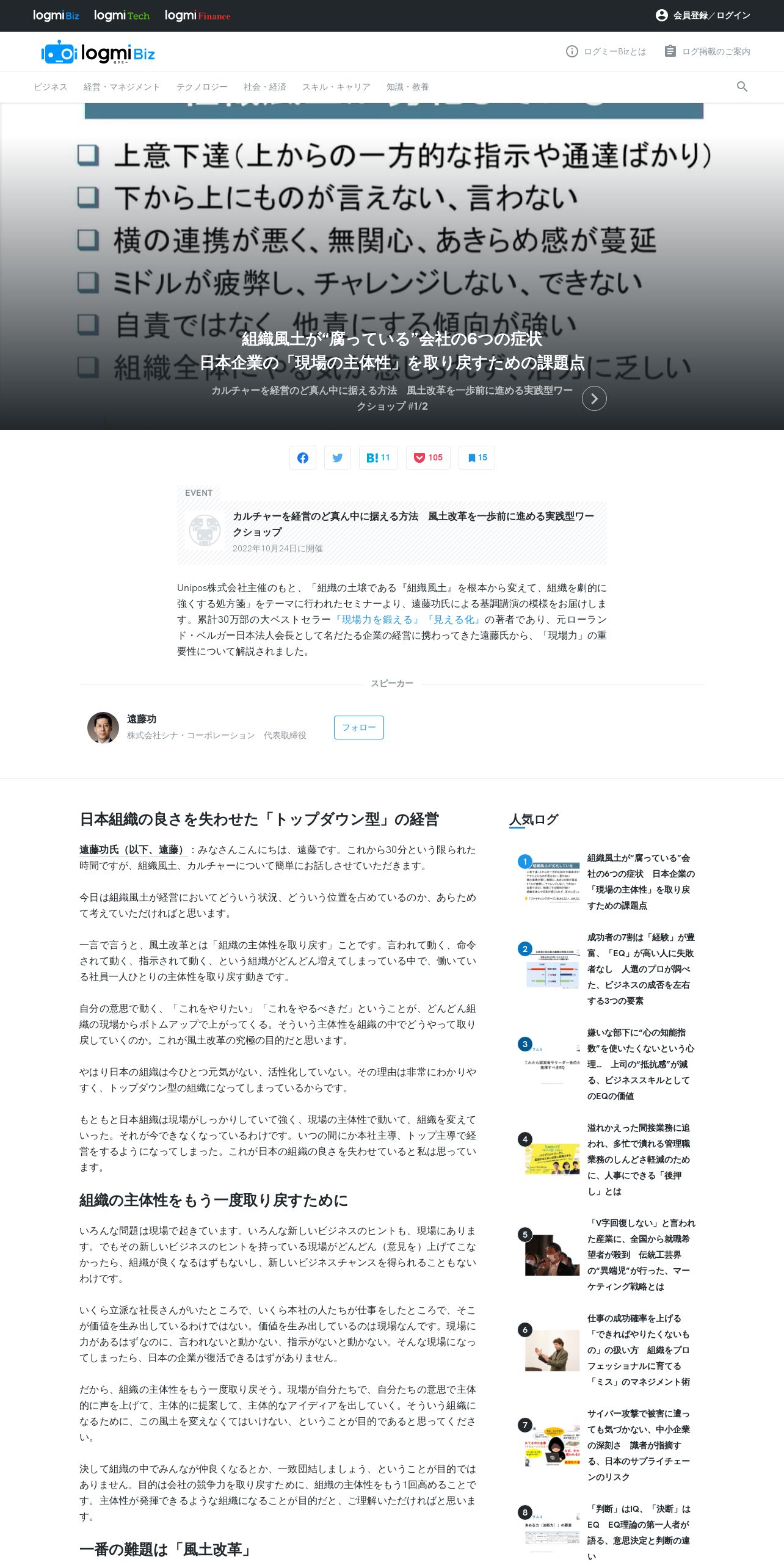
Task: Click the speaker title 株式会社シナ・コーポレーション 代表取締役
Action: click(217, 735)
